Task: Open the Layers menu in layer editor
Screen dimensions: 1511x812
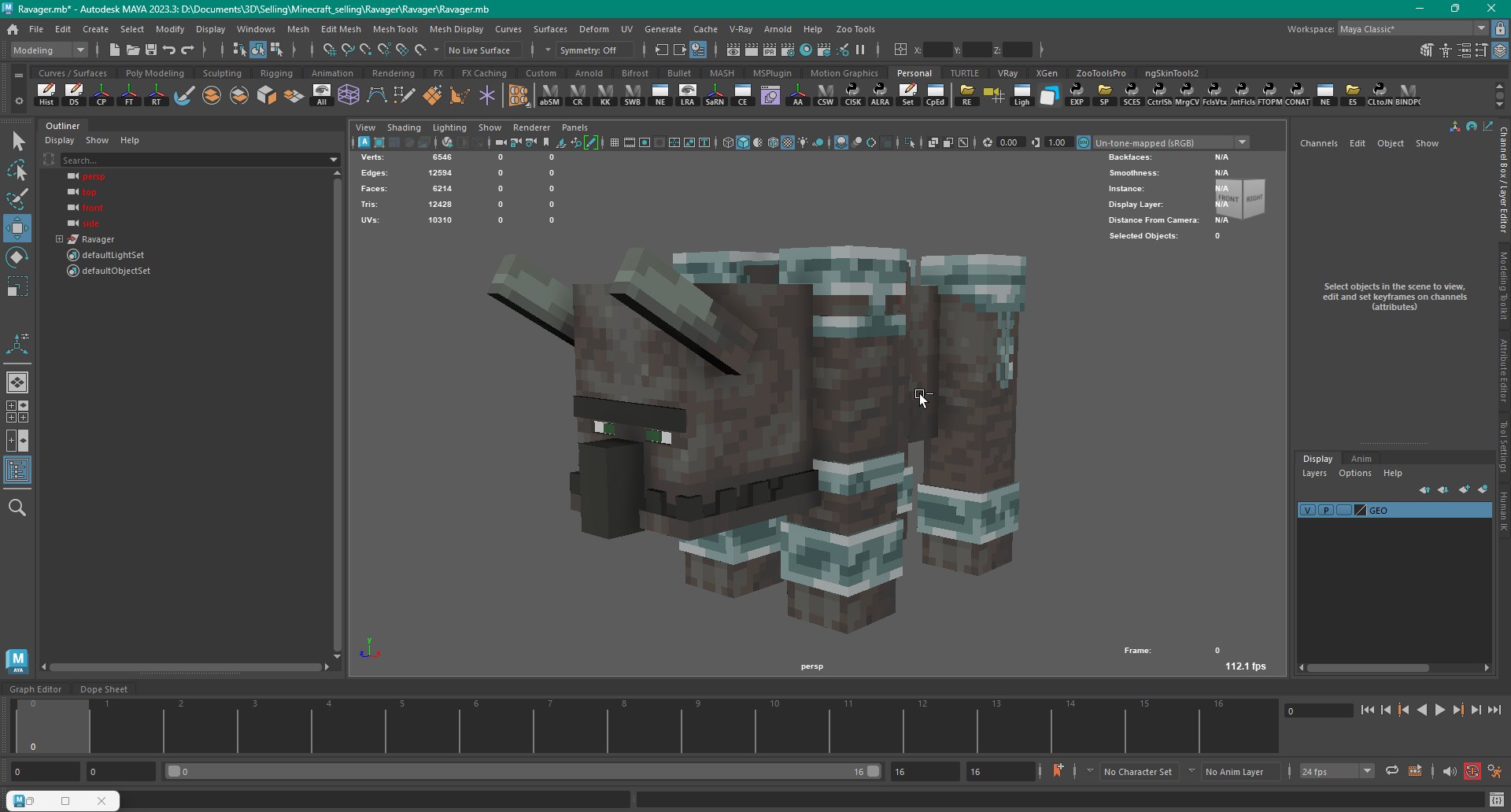Action: pos(1314,473)
